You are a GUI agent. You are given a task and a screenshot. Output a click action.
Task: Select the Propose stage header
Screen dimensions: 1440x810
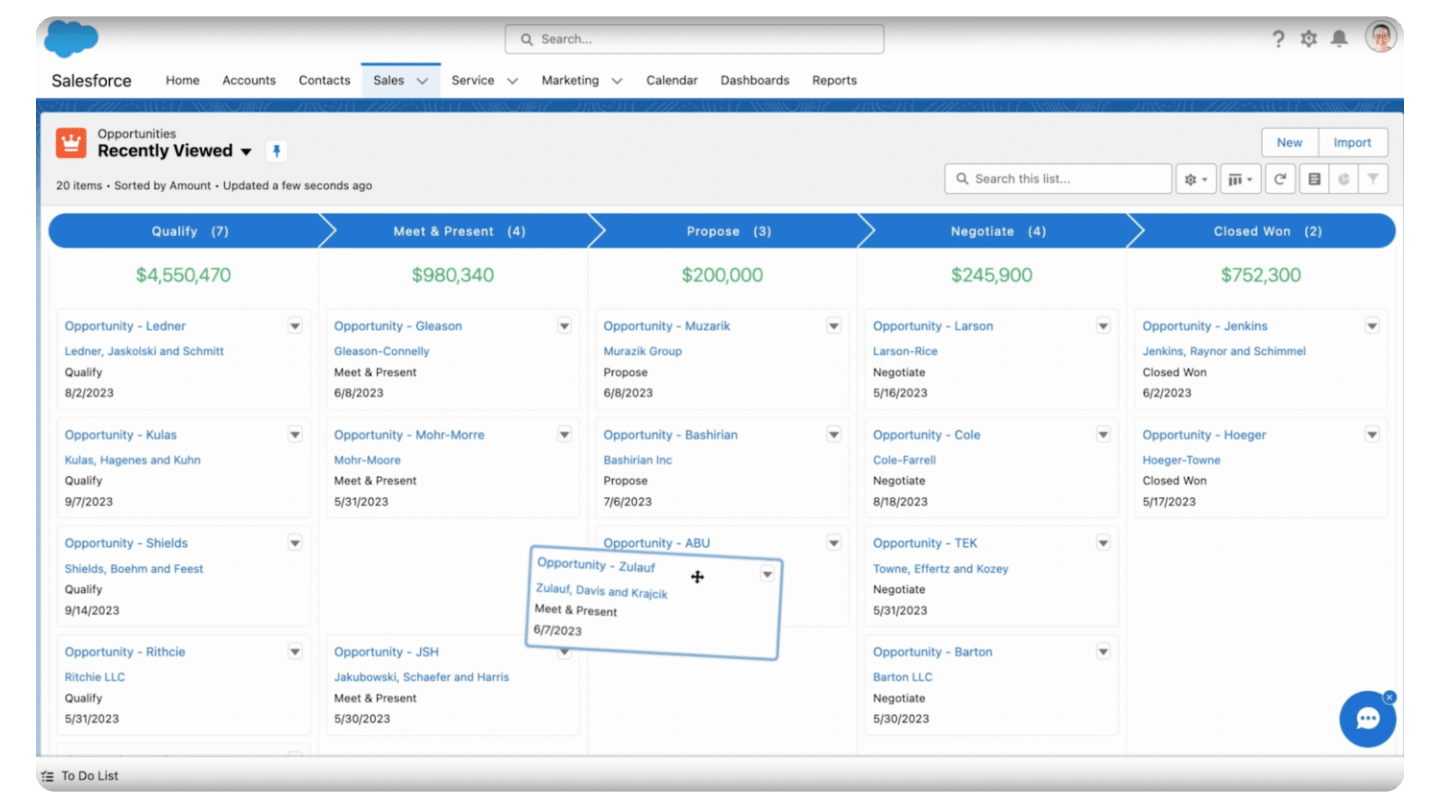click(729, 231)
